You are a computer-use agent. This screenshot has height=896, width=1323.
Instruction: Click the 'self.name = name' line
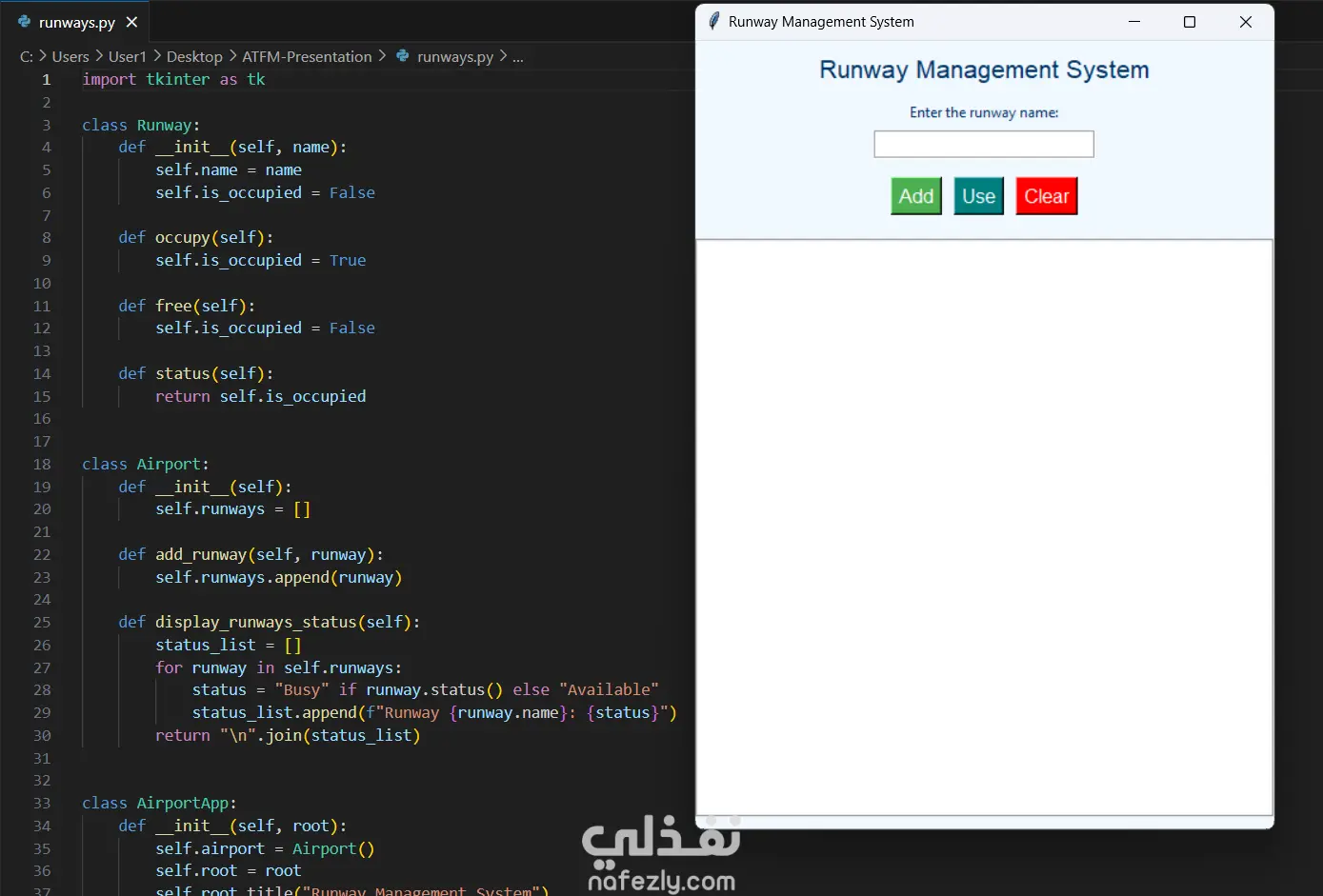click(229, 170)
